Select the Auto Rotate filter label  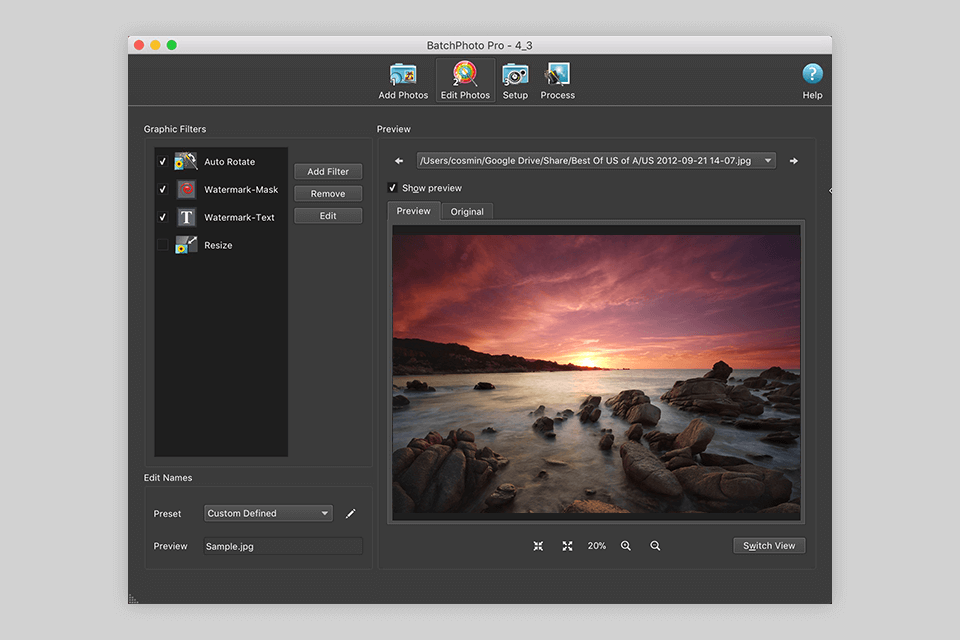click(x=230, y=162)
